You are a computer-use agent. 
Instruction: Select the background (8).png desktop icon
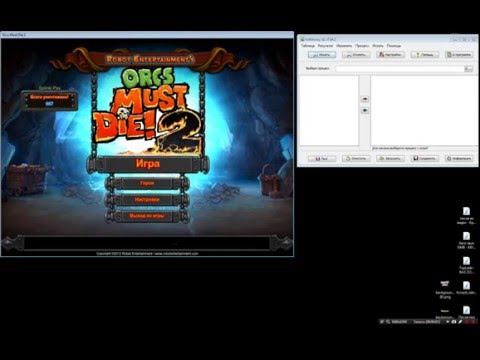coord(445,290)
